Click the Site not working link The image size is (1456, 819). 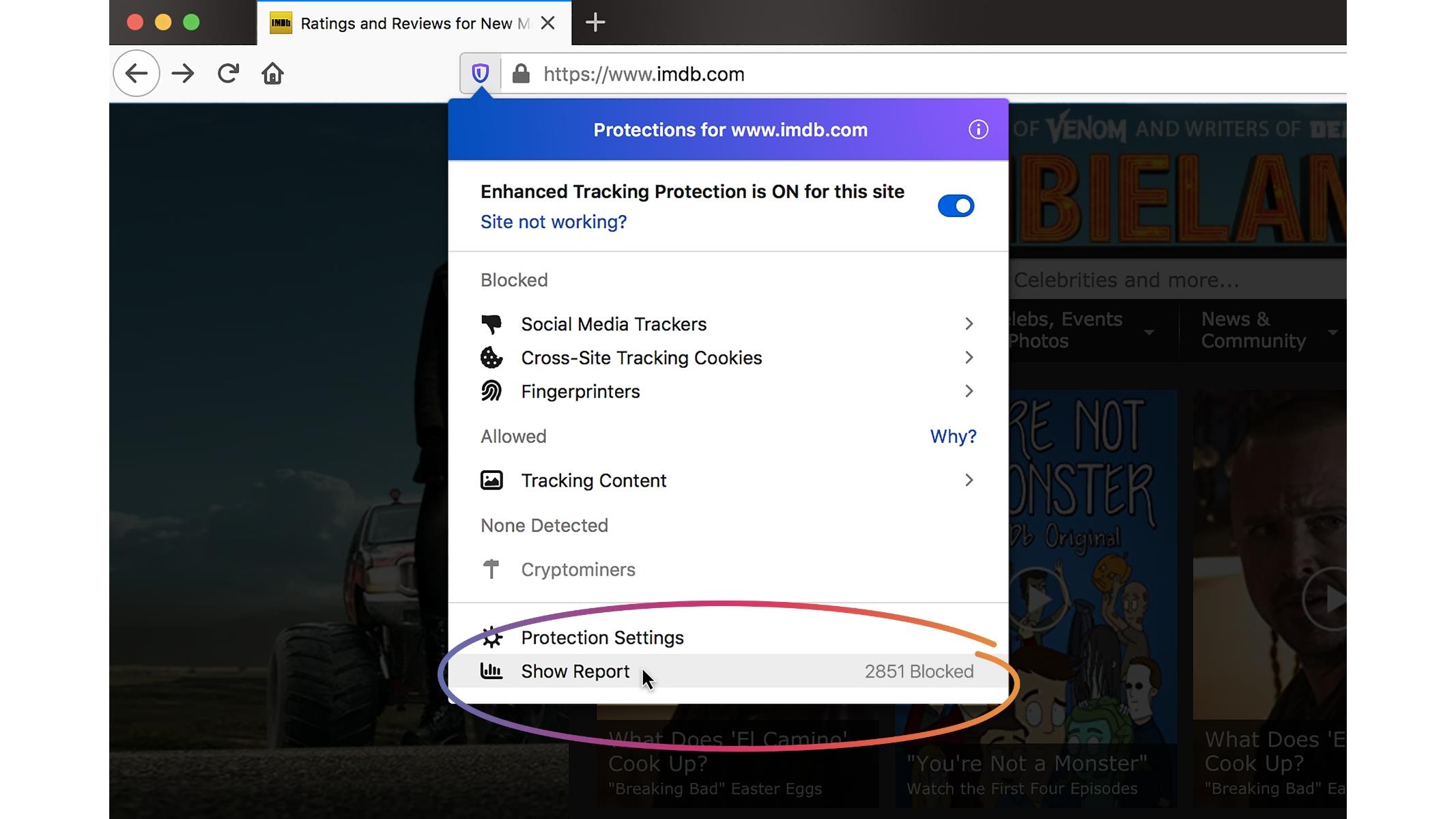[x=554, y=222]
